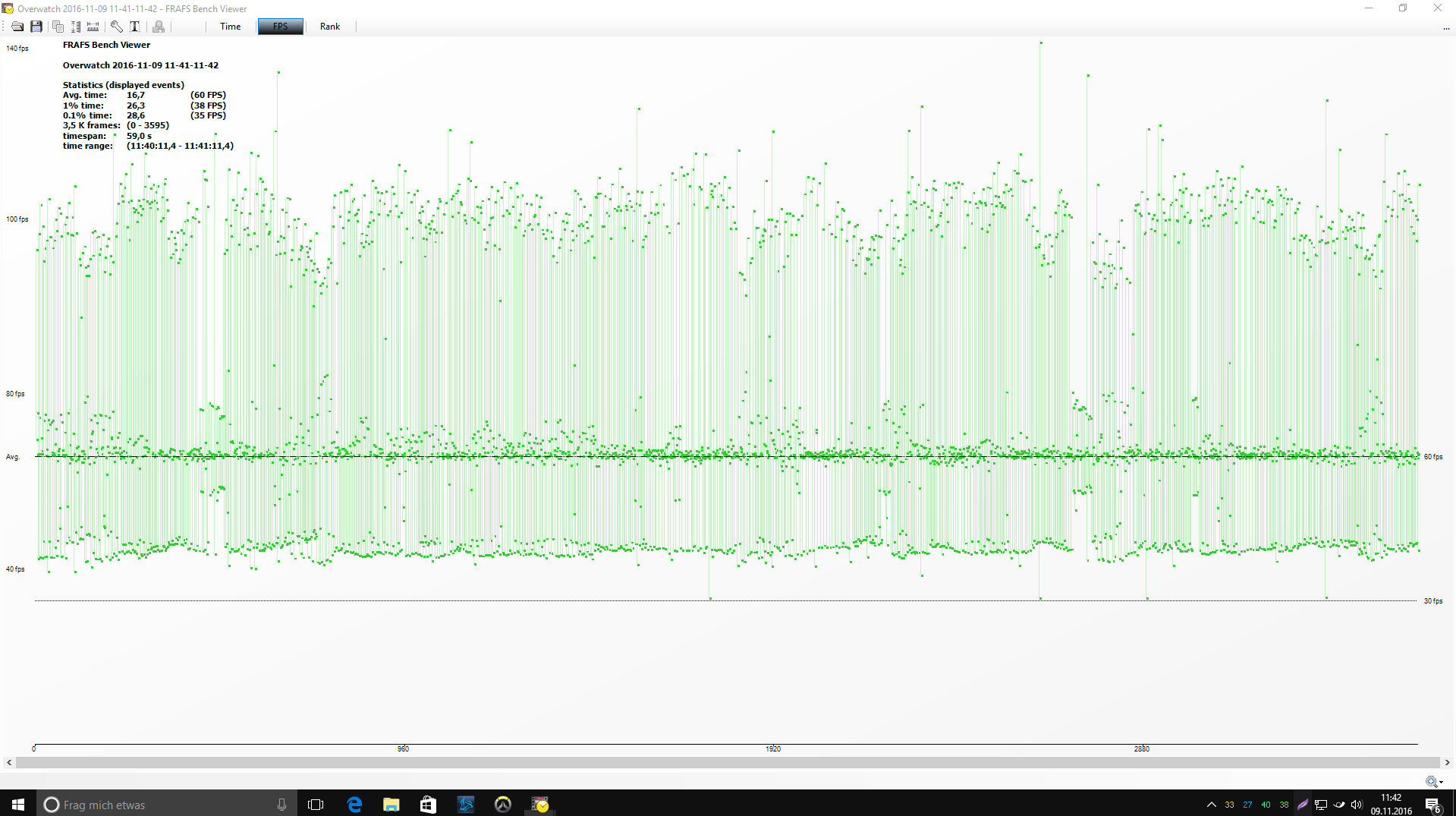
Task: Expand hidden system tray icons
Action: click(x=1211, y=805)
